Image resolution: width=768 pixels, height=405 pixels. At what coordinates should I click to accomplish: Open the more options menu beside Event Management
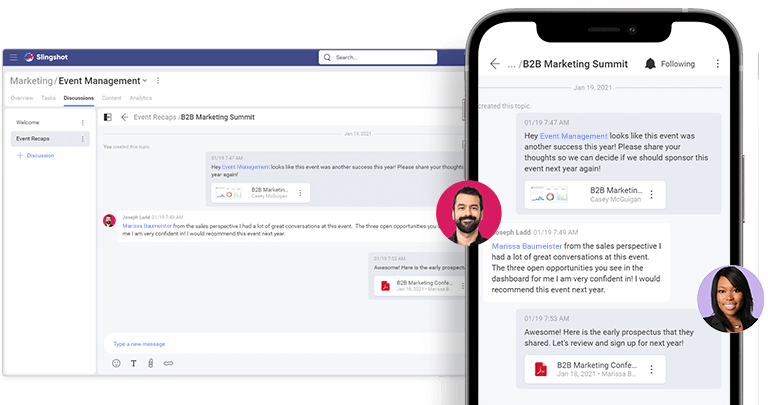[158, 81]
